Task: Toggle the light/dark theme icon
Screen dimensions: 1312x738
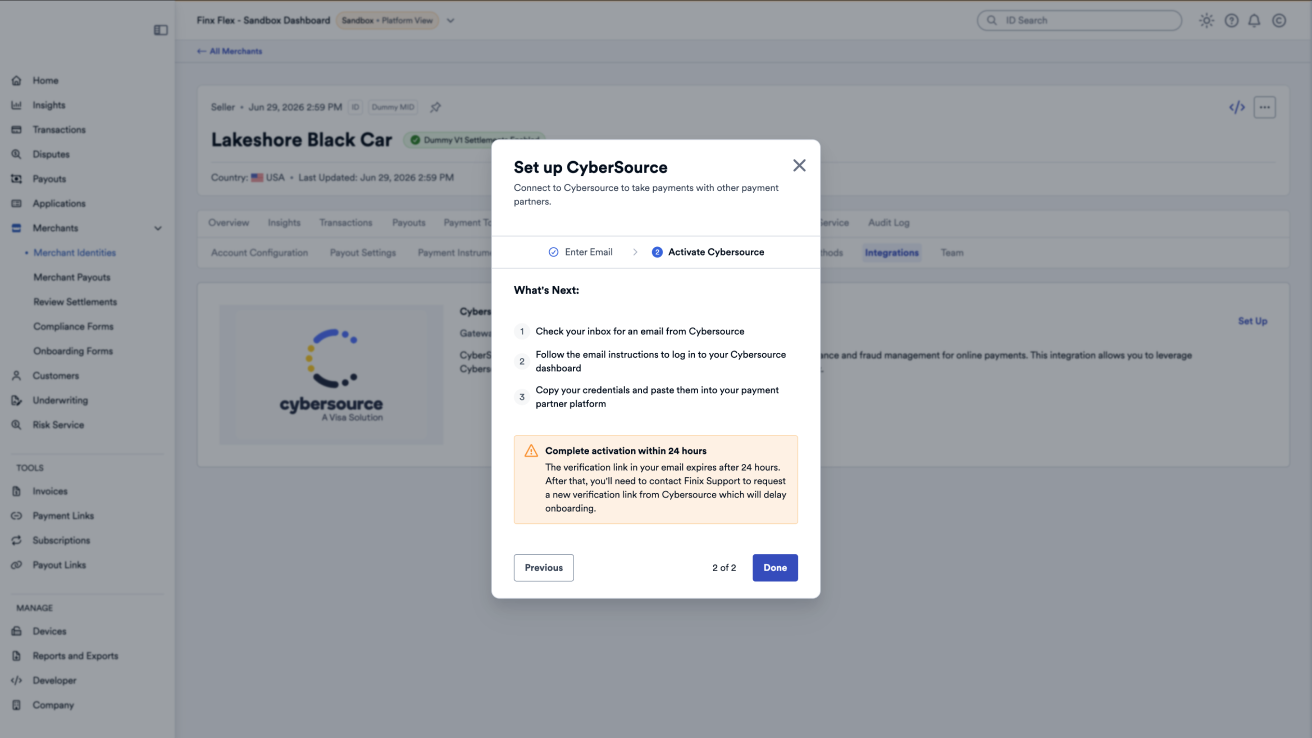Action: 1207,20
